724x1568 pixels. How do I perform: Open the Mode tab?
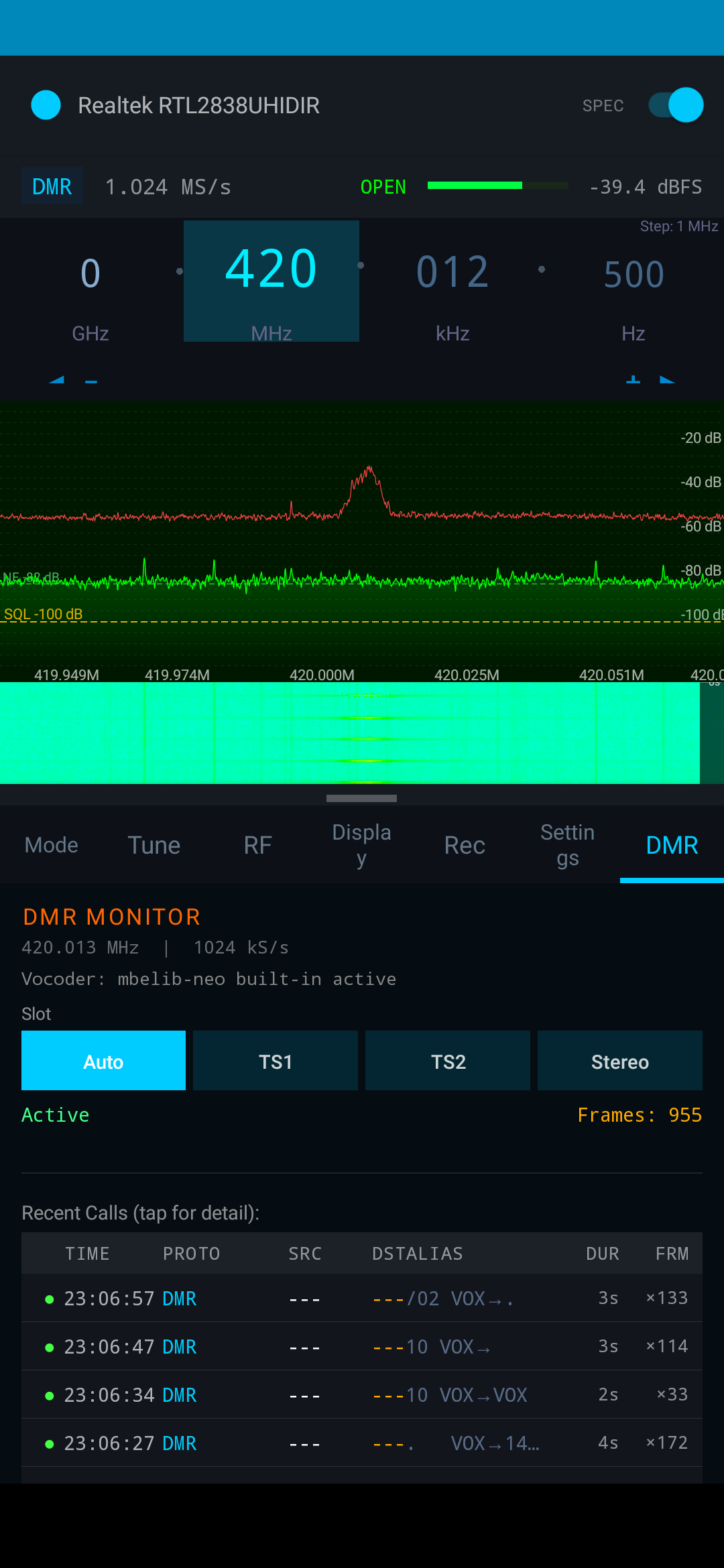(52, 845)
